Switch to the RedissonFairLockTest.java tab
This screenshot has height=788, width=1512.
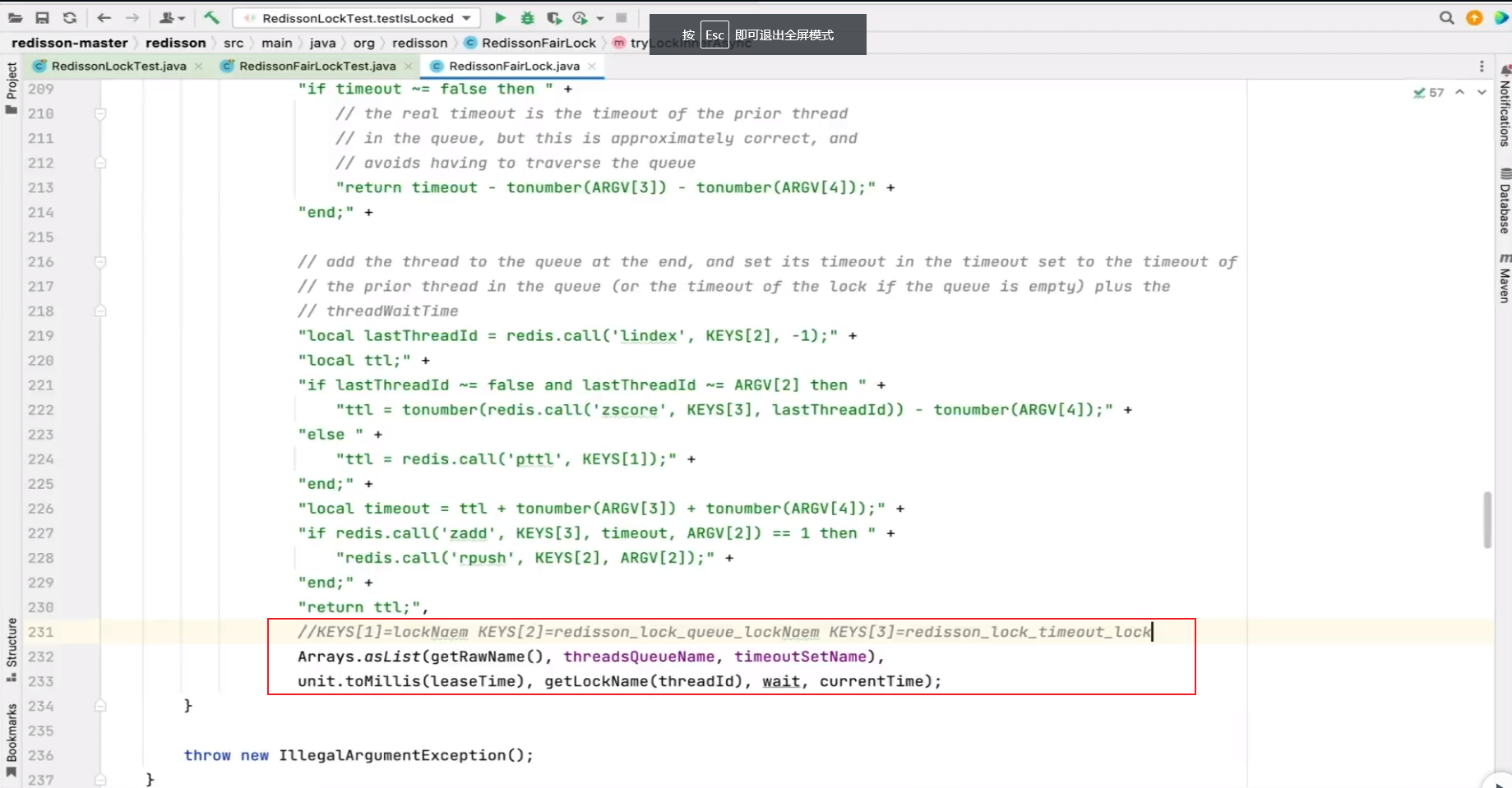coord(317,66)
